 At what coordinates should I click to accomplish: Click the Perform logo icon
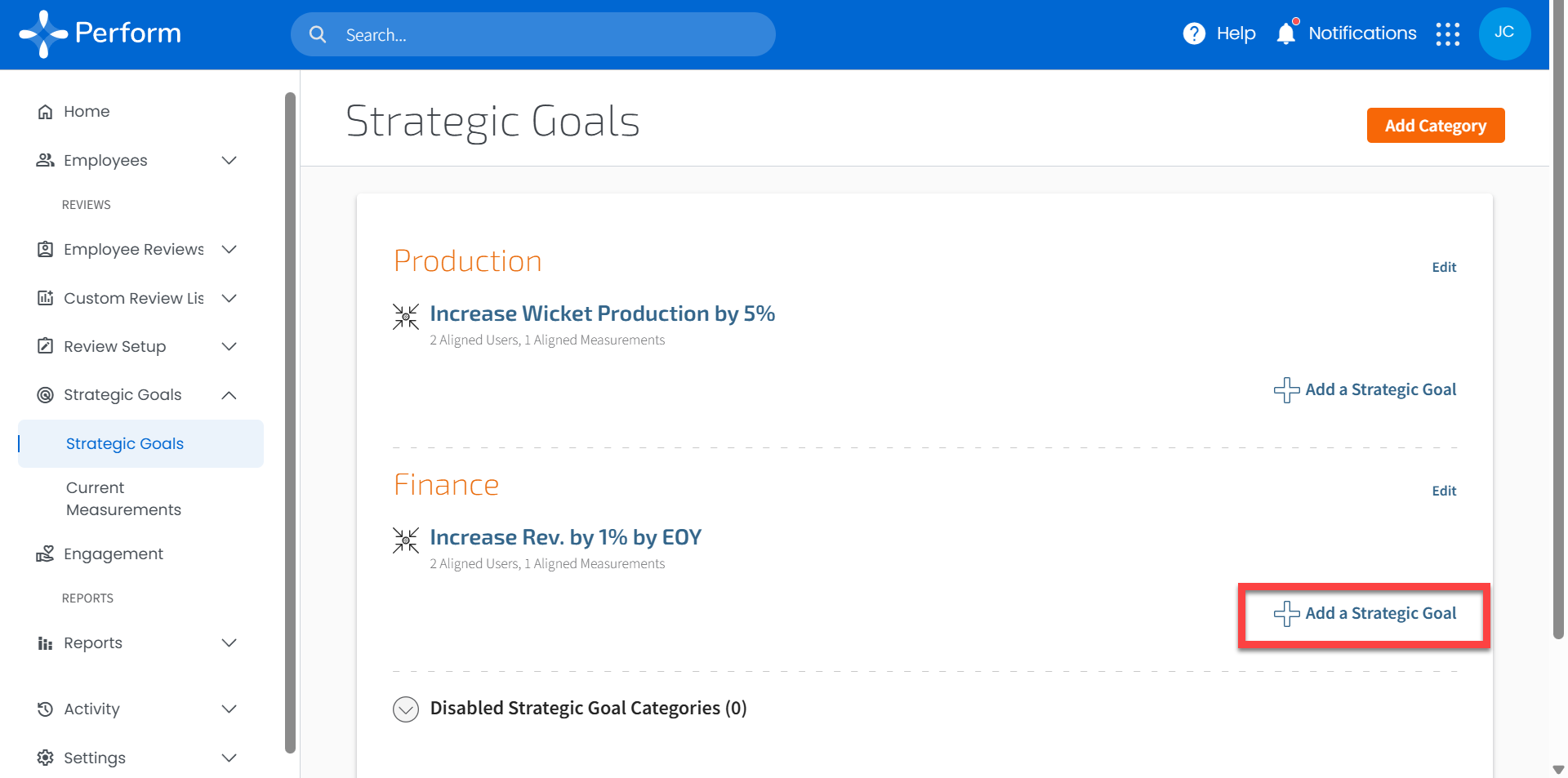pyautogui.click(x=42, y=33)
